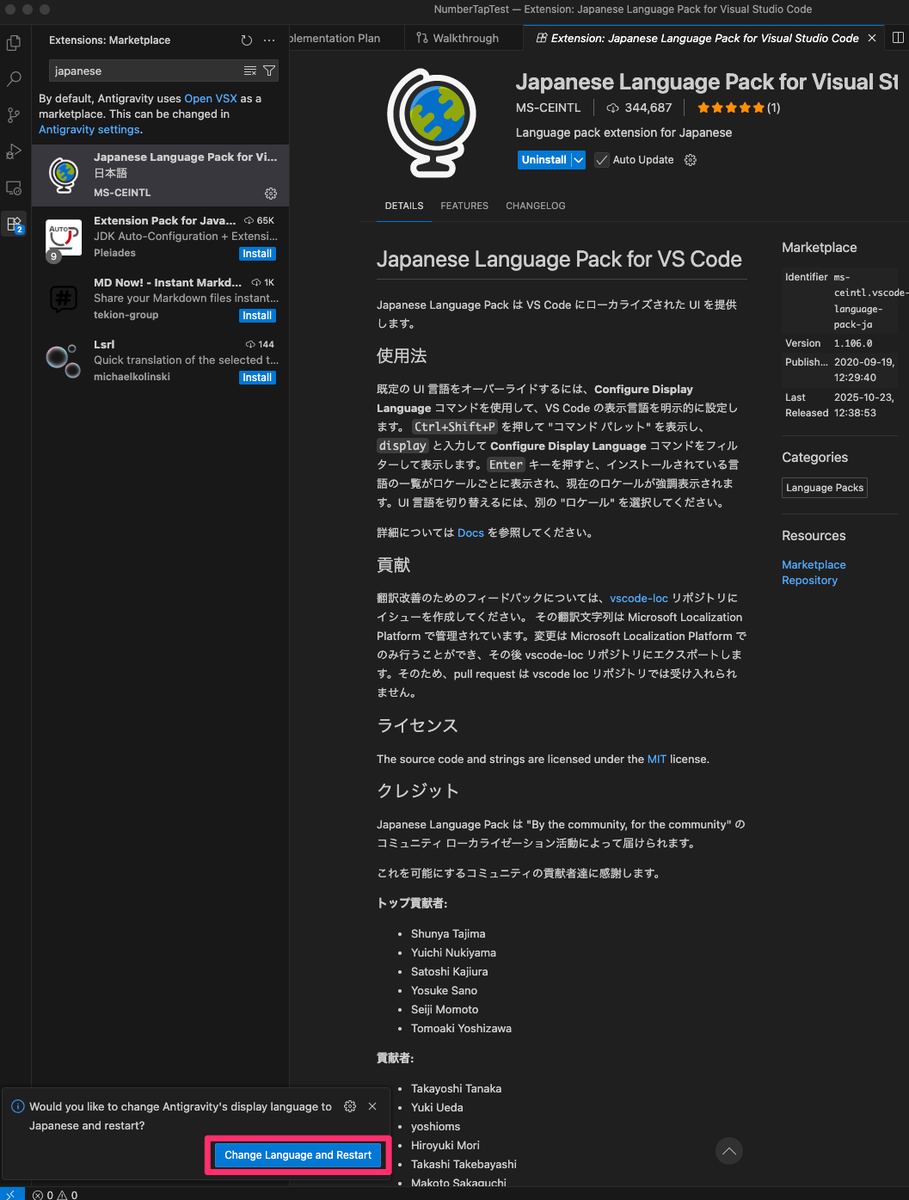Open the Remote Explorer view icon

click(x=14, y=188)
